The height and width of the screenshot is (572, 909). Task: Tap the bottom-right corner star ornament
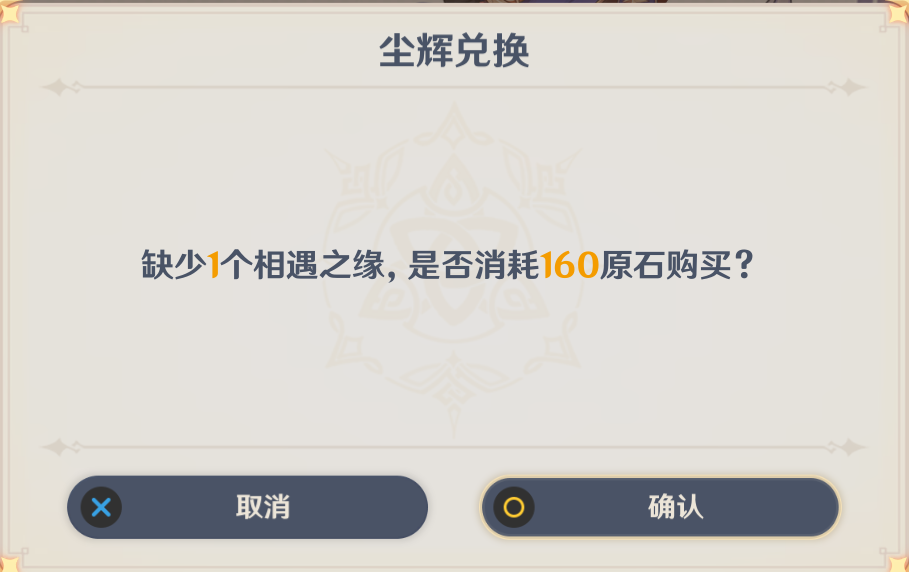pos(899,562)
